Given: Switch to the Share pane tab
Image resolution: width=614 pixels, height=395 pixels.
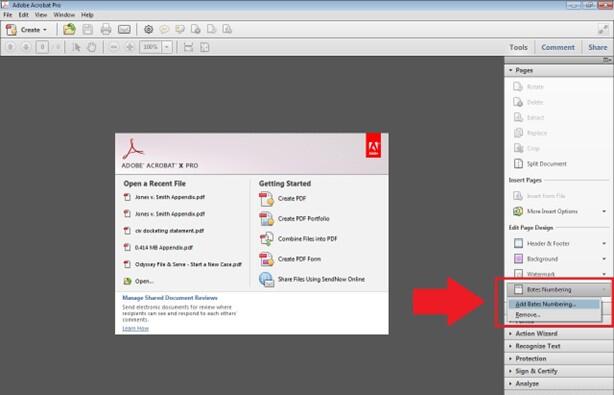Looking at the screenshot, I should pyautogui.click(x=598, y=47).
